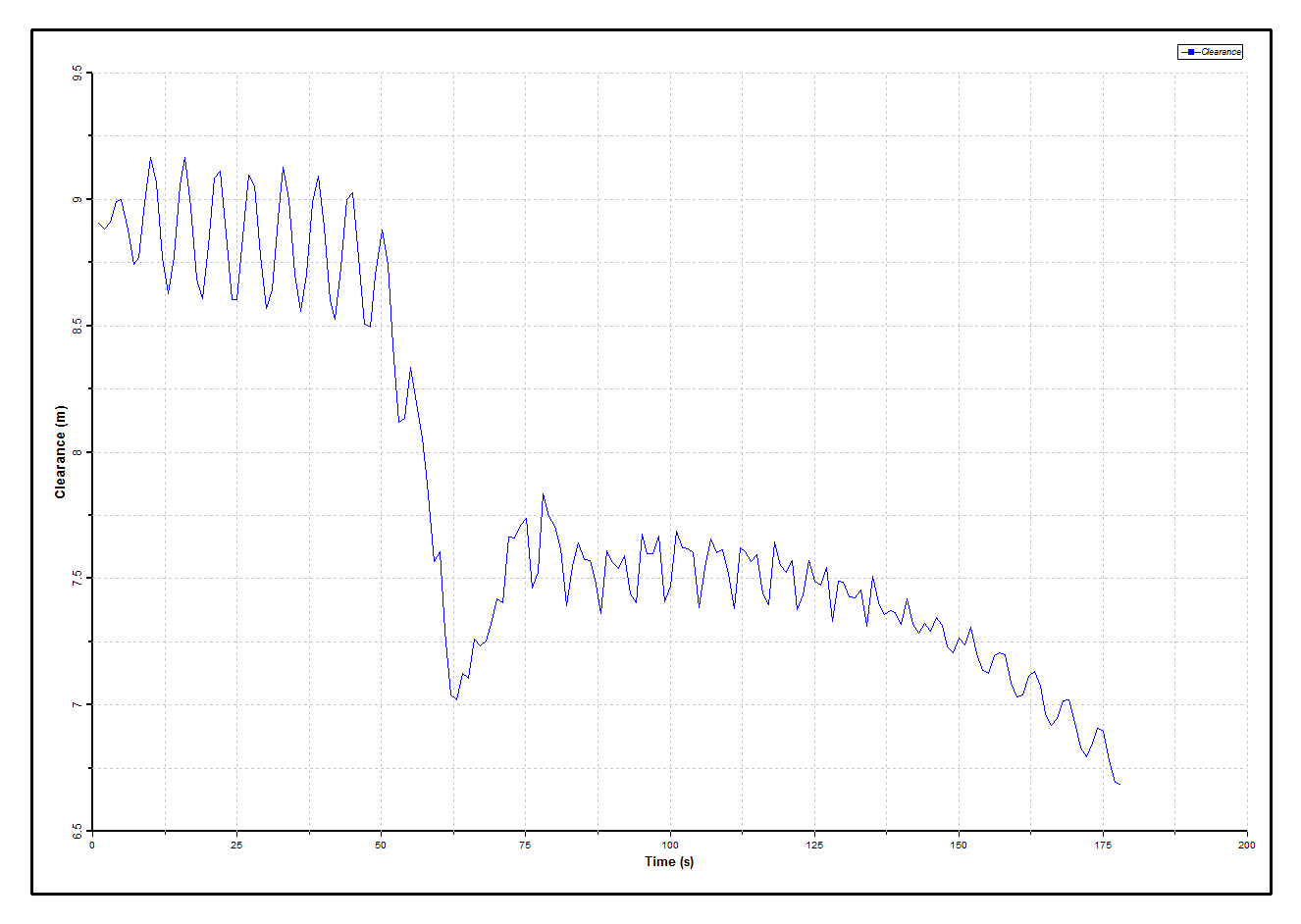Click the Clearance legend entry
The image size is (1301, 924).
coord(1210,52)
